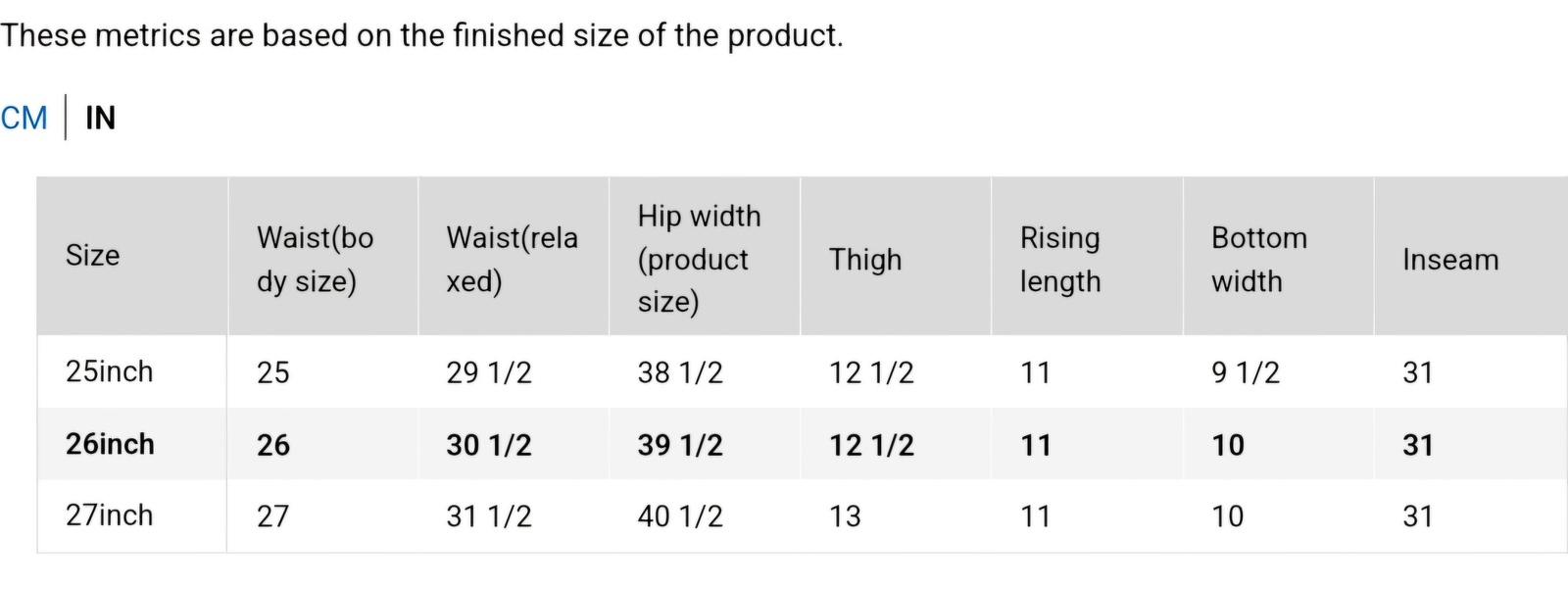Click the finished size metrics description text
1568x589 pixels.
pos(421,35)
